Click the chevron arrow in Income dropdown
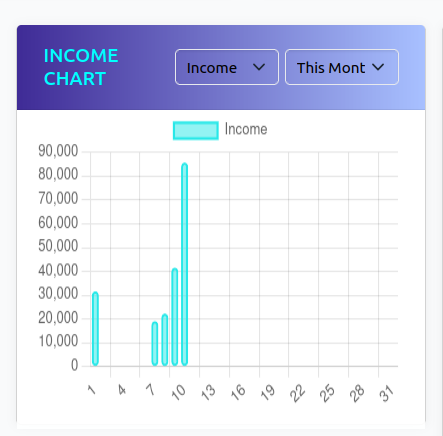The width and height of the screenshot is (443, 436). coord(259,67)
